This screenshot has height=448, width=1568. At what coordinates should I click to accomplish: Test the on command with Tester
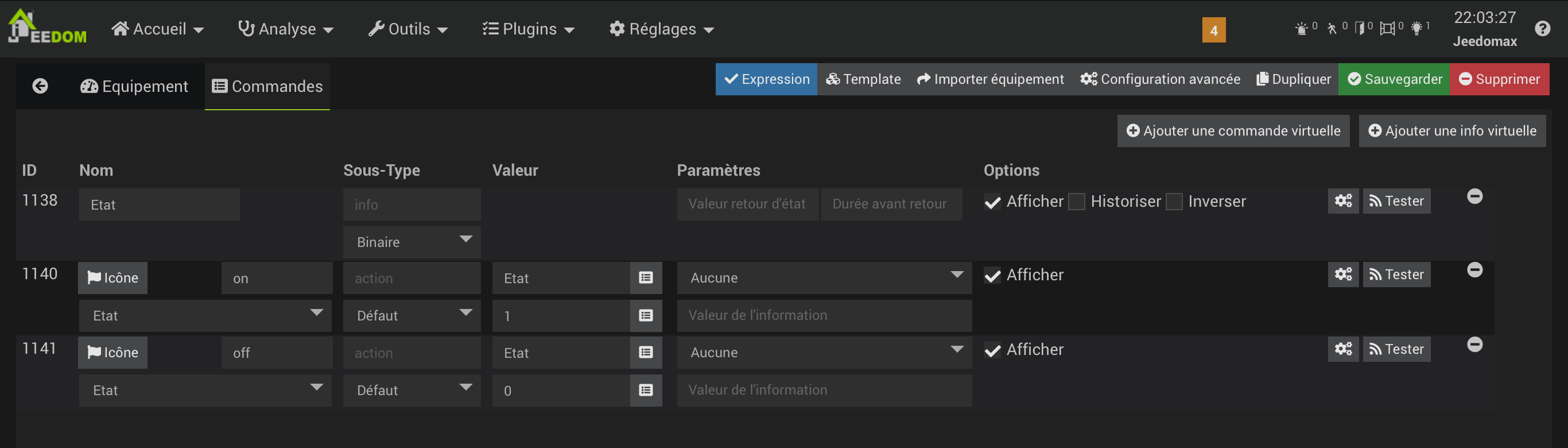tap(1396, 275)
